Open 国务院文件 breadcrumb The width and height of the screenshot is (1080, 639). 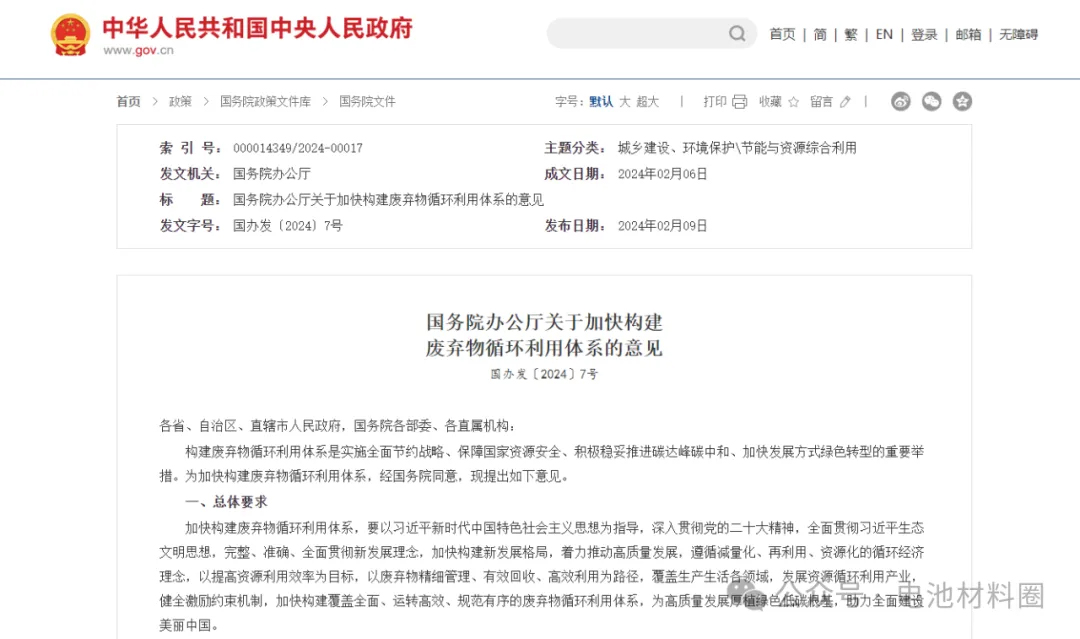[x=367, y=102]
